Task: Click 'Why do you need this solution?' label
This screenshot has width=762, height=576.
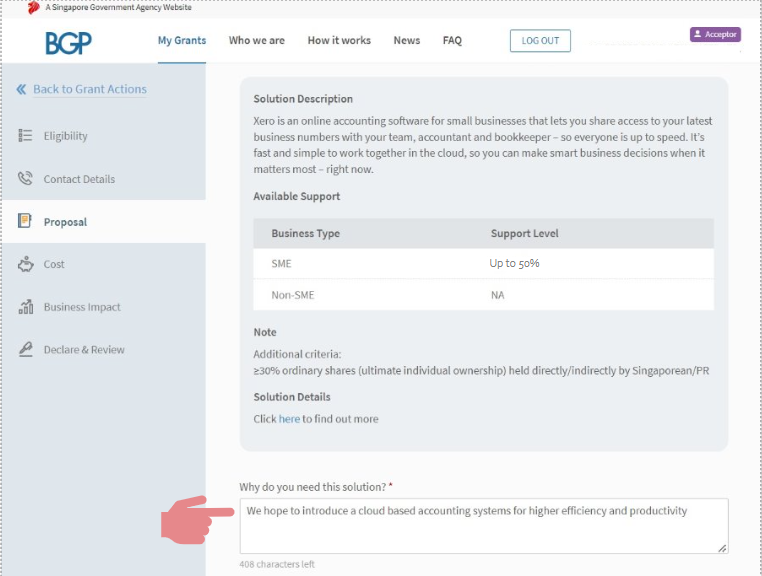Action: (312, 487)
